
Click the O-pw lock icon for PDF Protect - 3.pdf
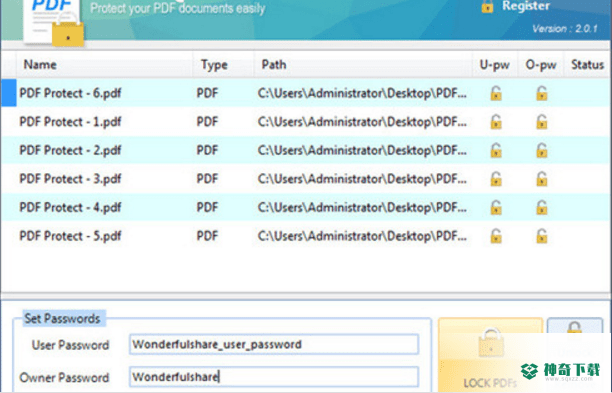coord(542,179)
